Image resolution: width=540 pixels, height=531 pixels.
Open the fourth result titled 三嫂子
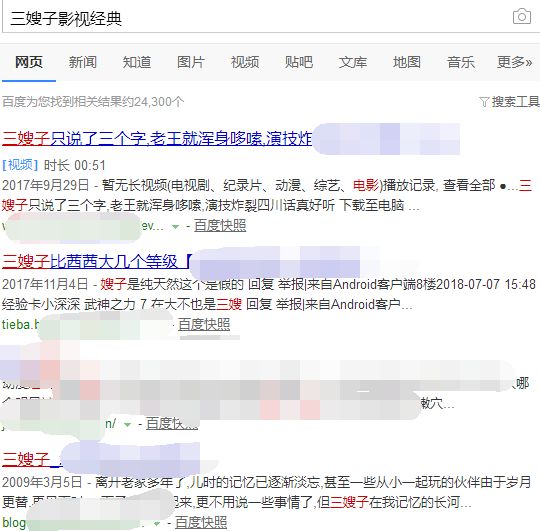(32, 459)
